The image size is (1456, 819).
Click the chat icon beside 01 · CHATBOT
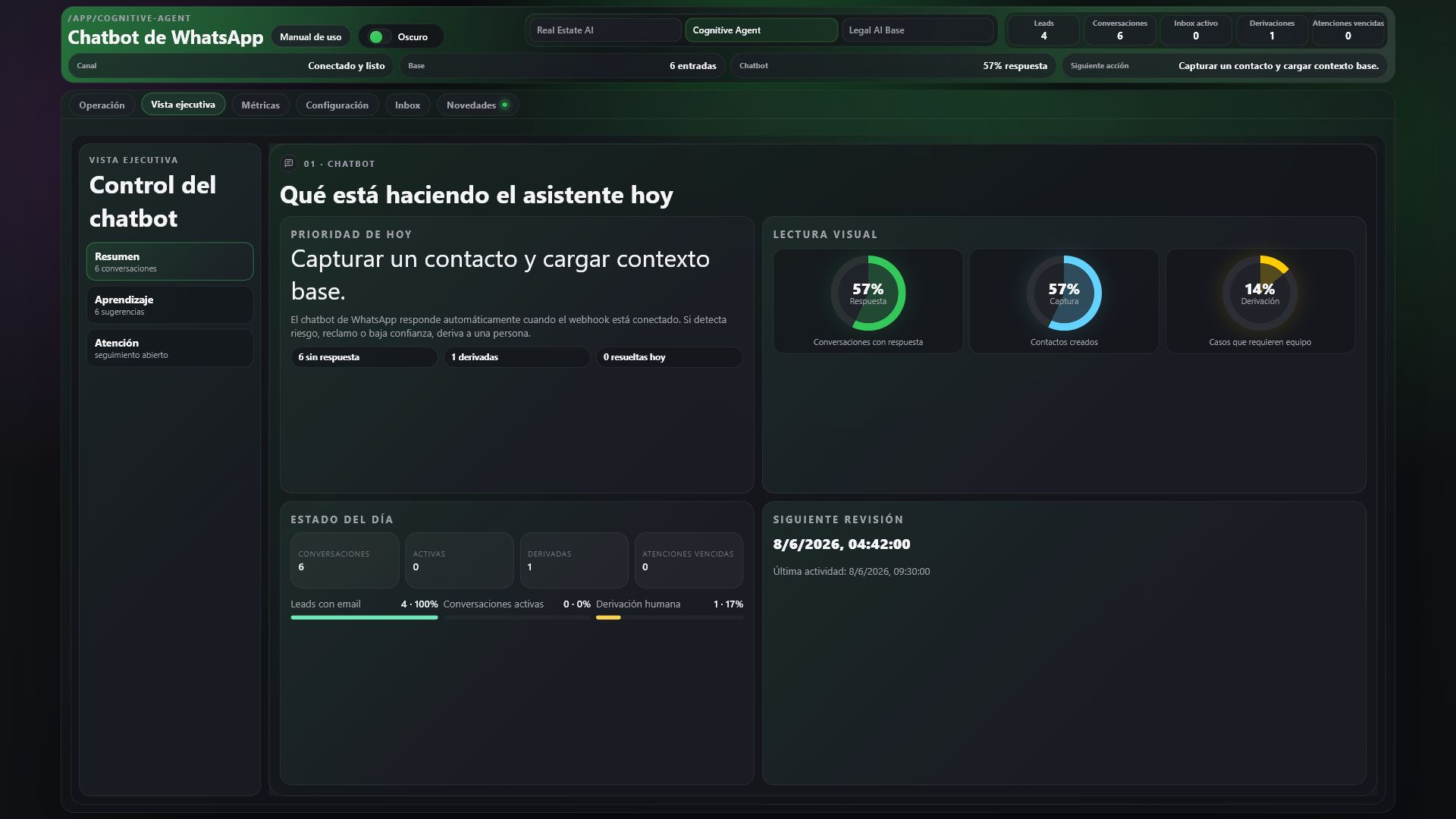[x=288, y=163]
